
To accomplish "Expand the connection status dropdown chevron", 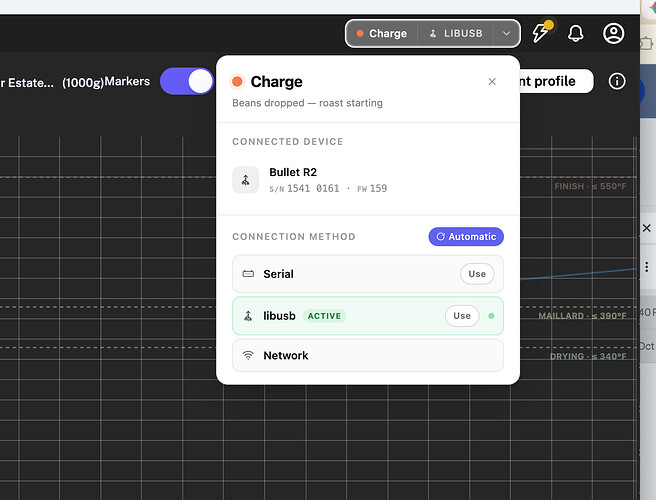I will pyautogui.click(x=506, y=33).
